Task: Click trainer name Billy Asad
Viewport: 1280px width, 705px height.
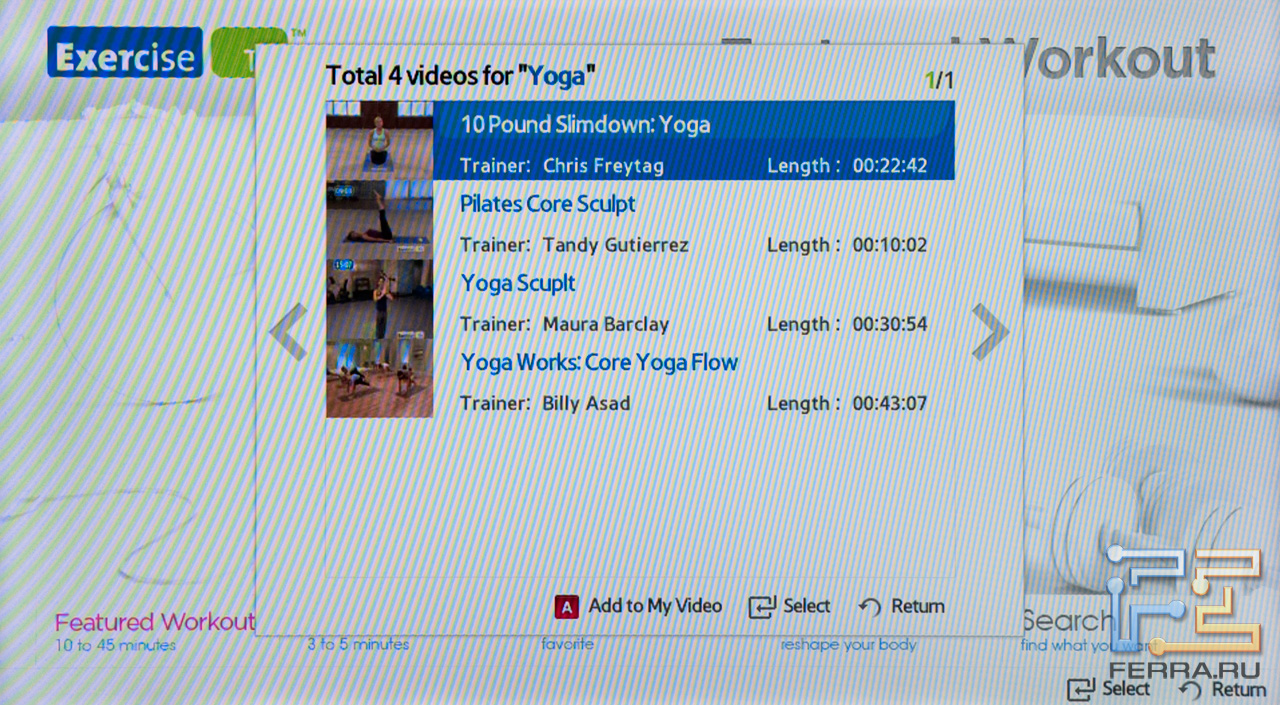Action: coord(587,403)
